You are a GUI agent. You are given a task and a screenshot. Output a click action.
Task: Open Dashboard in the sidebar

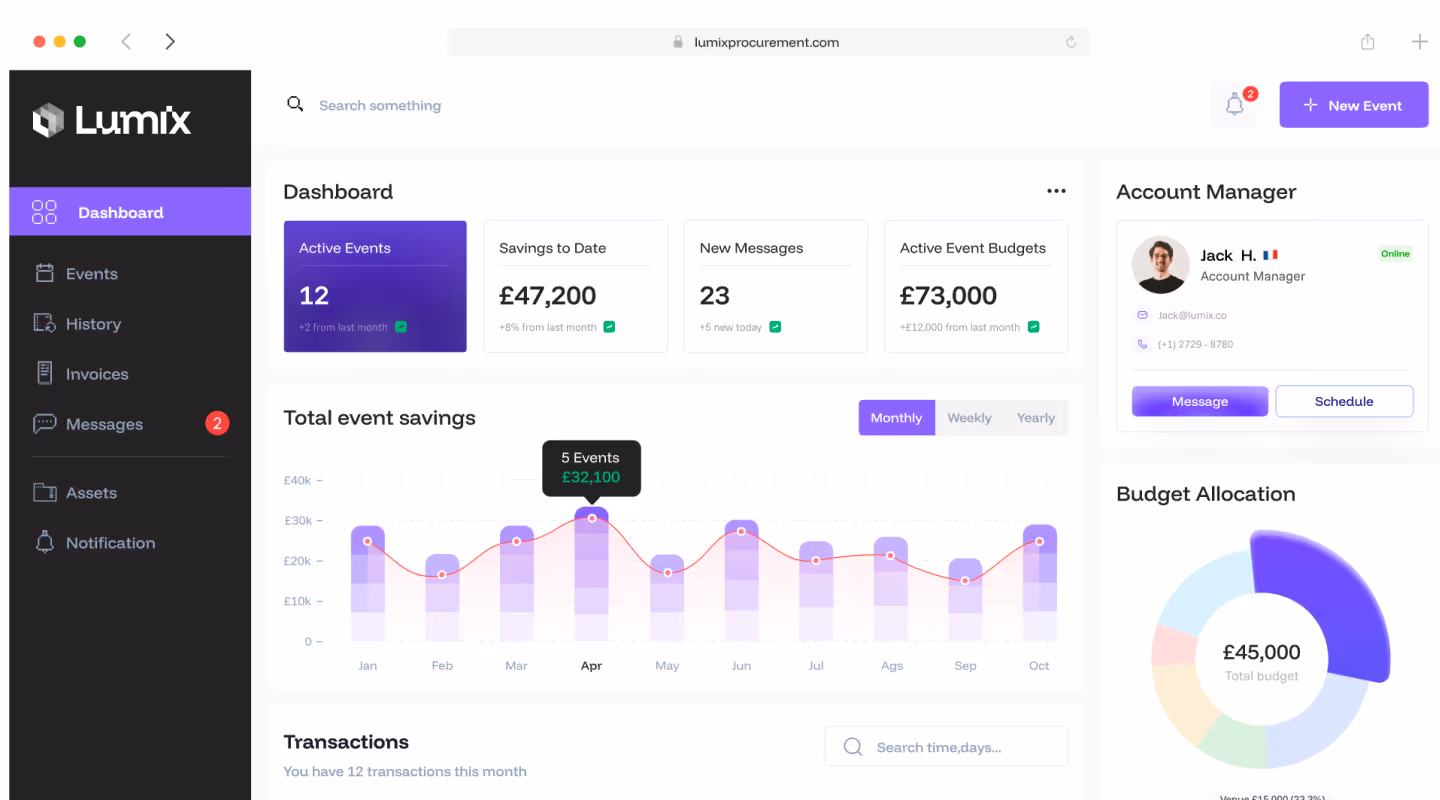coord(130,212)
